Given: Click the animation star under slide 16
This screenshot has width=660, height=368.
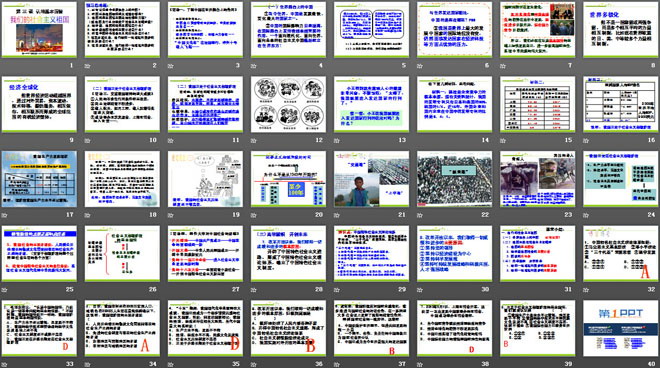Looking at the screenshot, I should (586, 140).
